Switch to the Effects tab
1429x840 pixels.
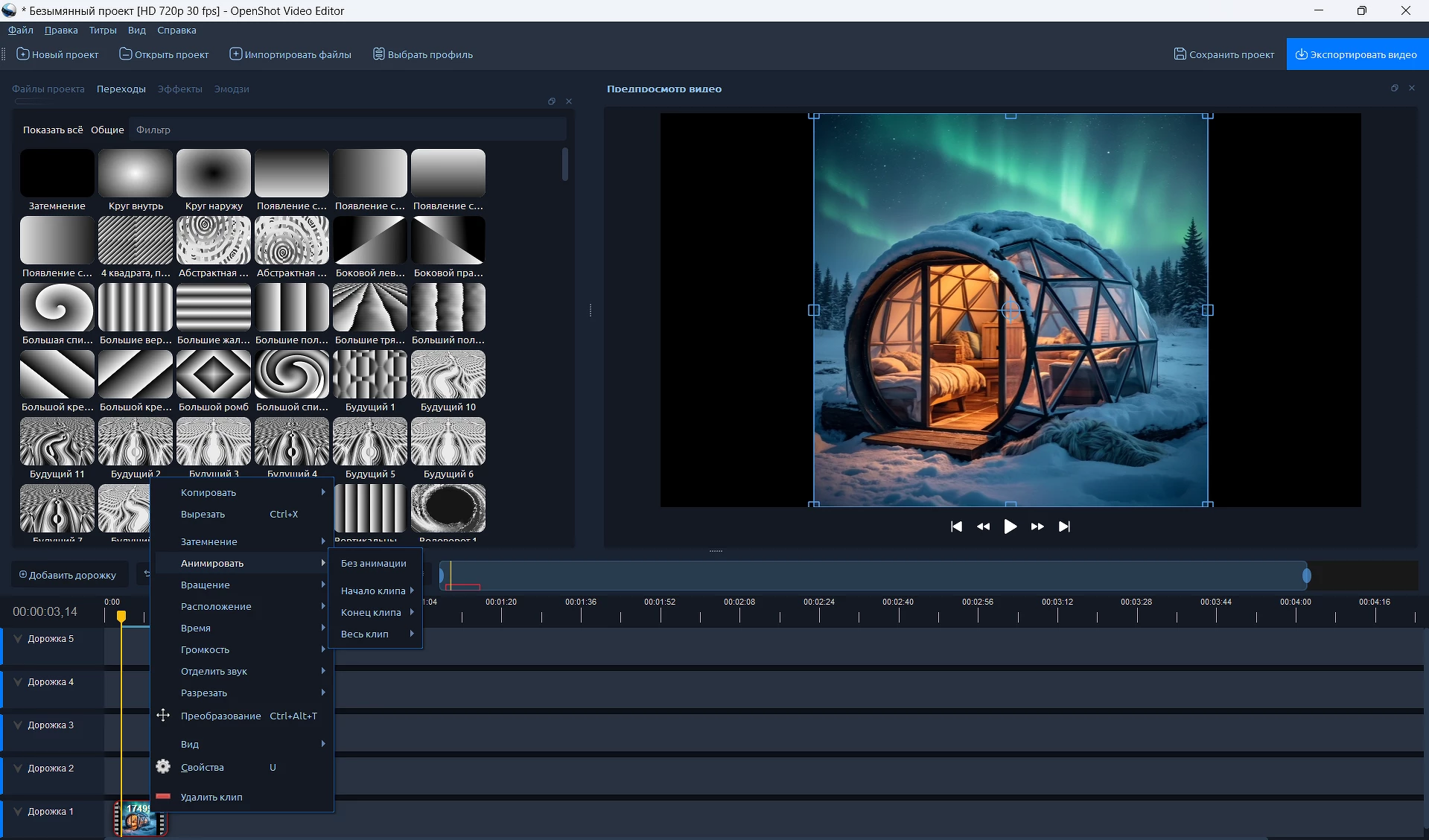pos(179,89)
